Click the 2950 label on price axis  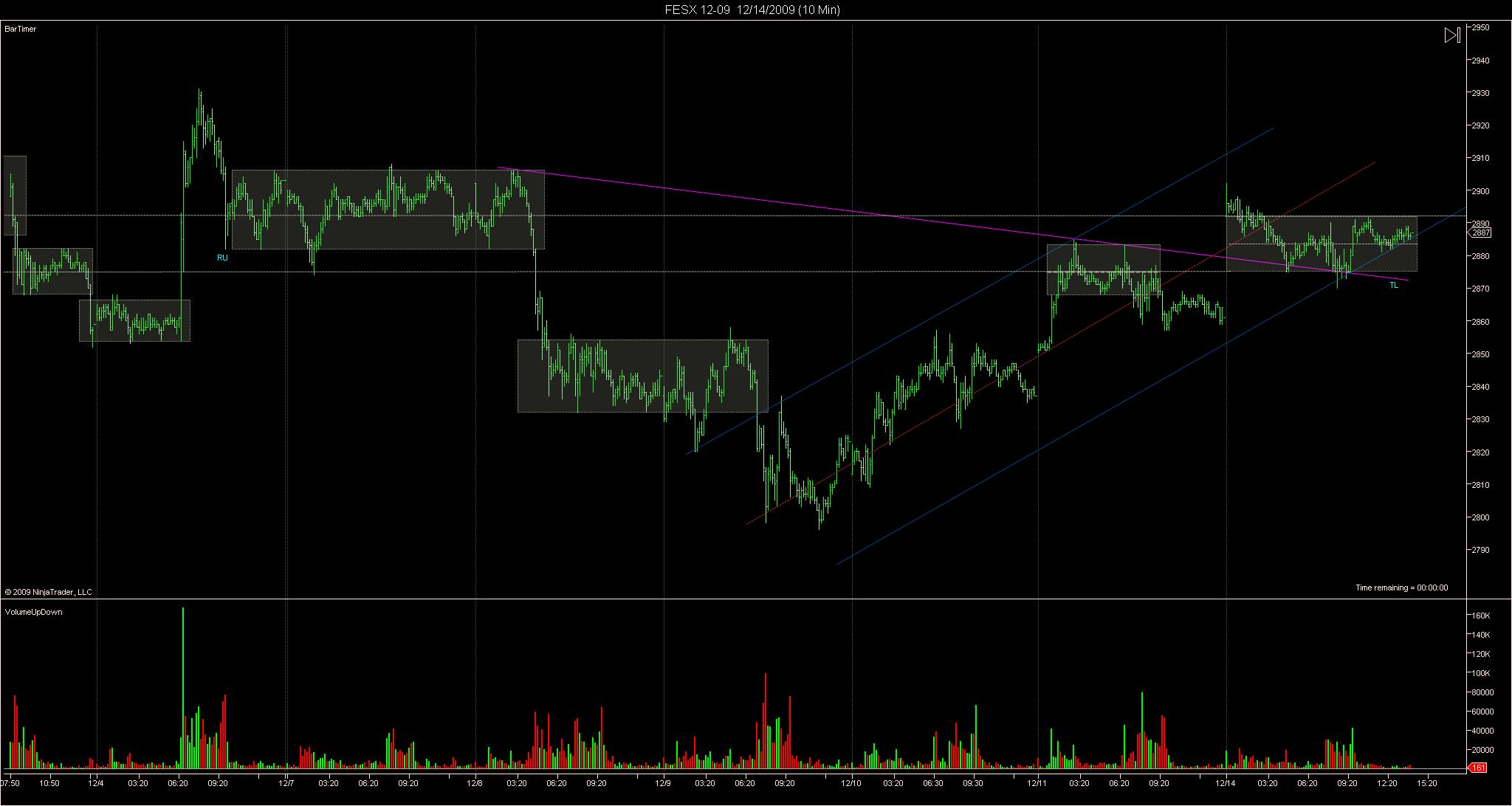1481,27
